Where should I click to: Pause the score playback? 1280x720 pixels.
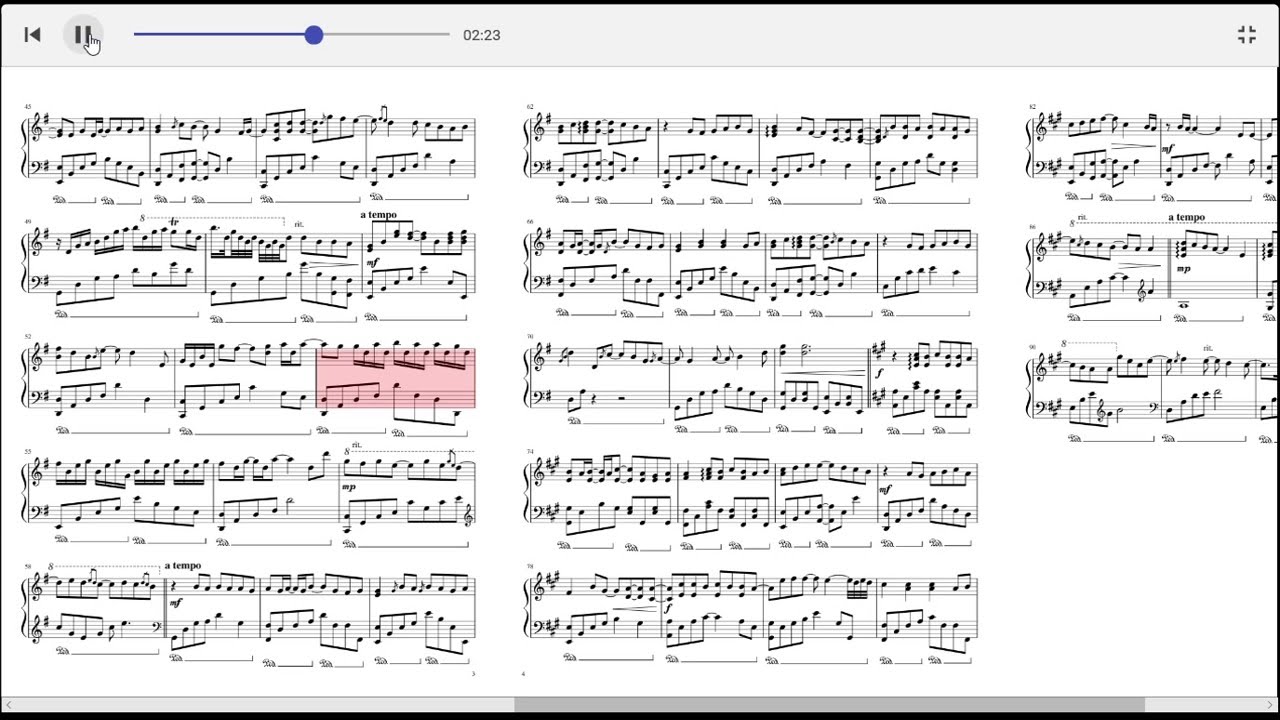(83, 35)
